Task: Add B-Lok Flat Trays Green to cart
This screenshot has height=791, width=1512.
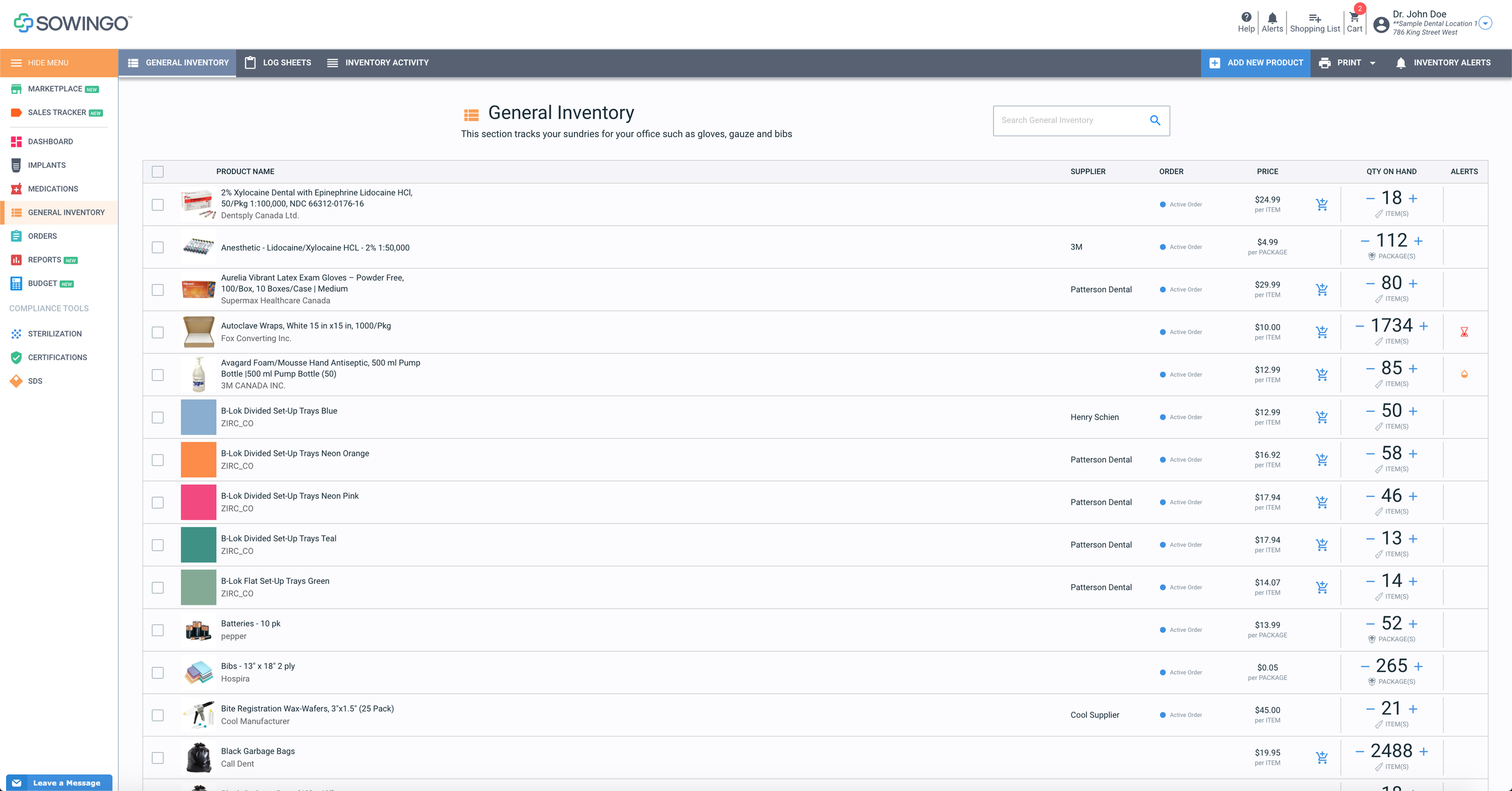Action: point(1321,587)
